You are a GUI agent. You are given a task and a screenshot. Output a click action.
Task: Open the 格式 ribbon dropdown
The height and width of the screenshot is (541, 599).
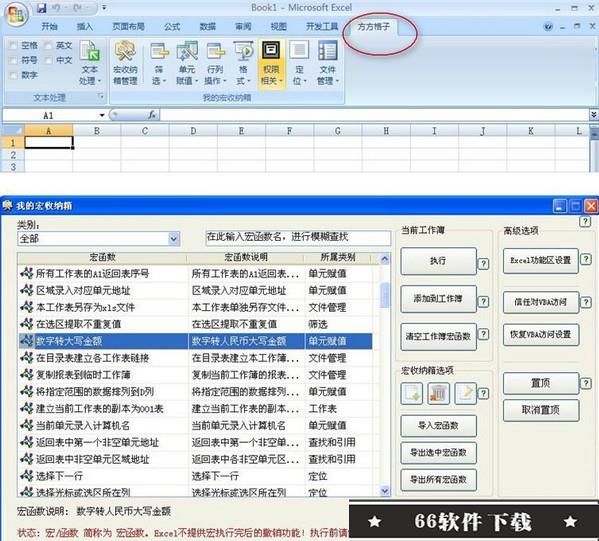tap(243, 63)
